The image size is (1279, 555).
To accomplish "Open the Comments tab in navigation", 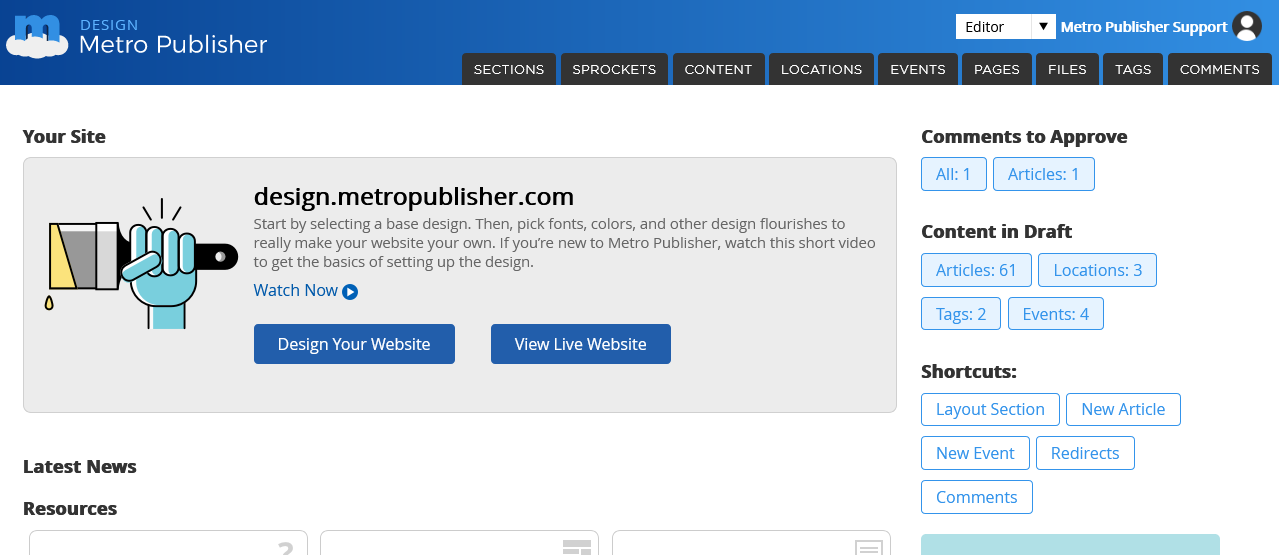I will point(1220,69).
